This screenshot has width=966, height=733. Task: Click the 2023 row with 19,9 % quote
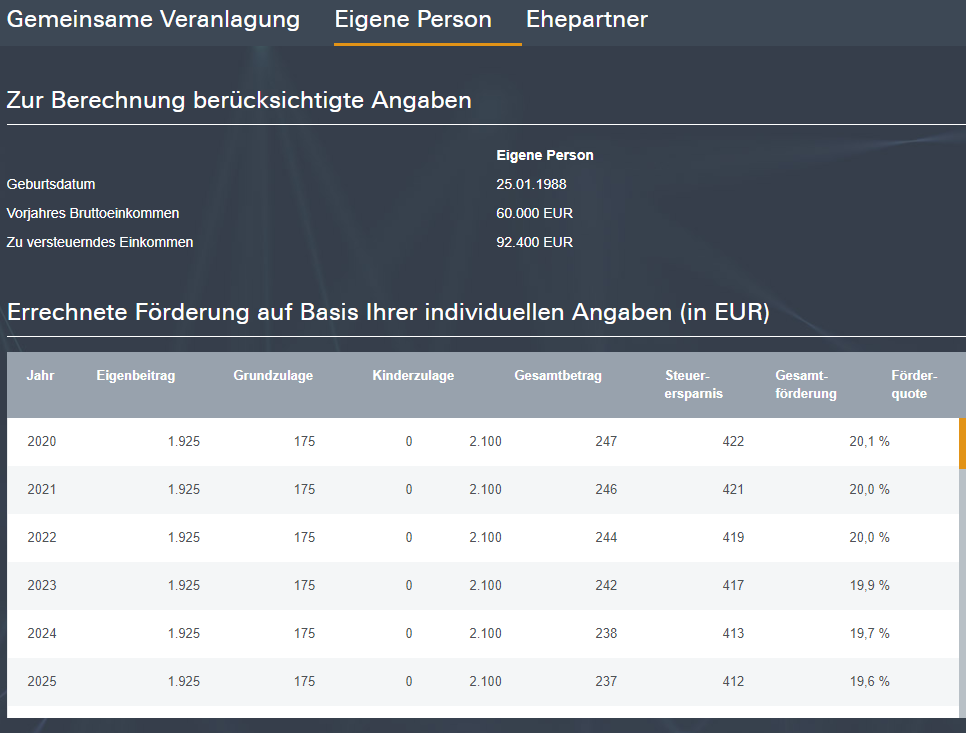[x=480, y=585]
